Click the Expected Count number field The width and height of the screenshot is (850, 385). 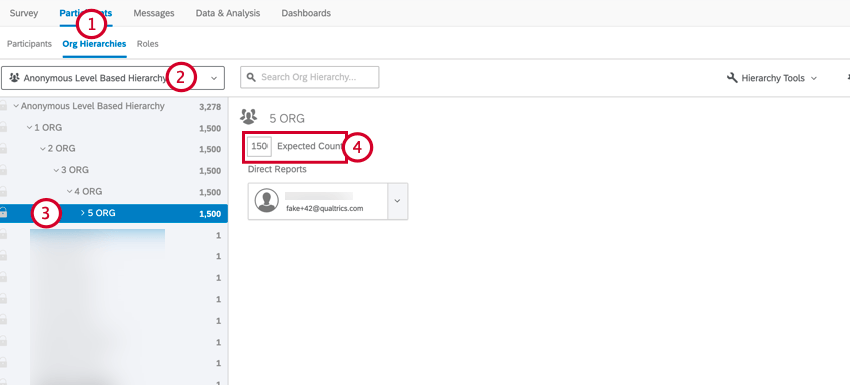pos(259,146)
